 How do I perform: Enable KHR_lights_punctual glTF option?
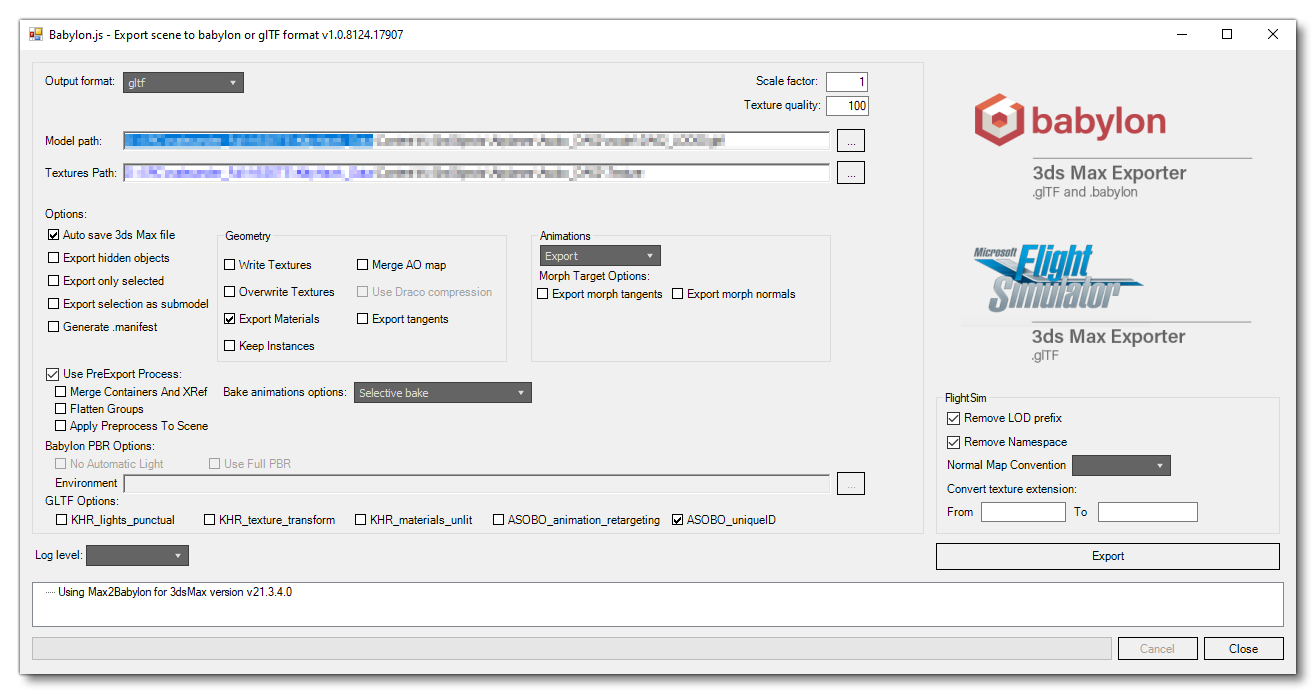click(x=62, y=520)
